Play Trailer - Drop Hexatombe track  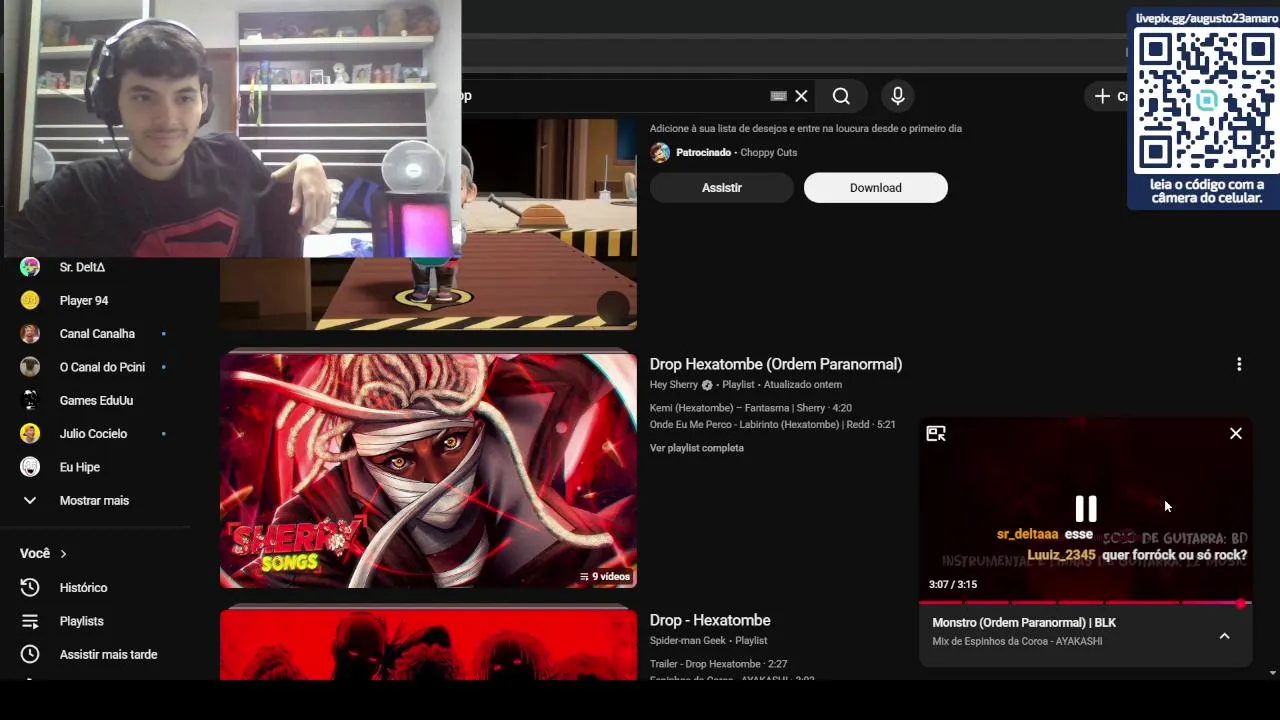[x=719, y=664]
